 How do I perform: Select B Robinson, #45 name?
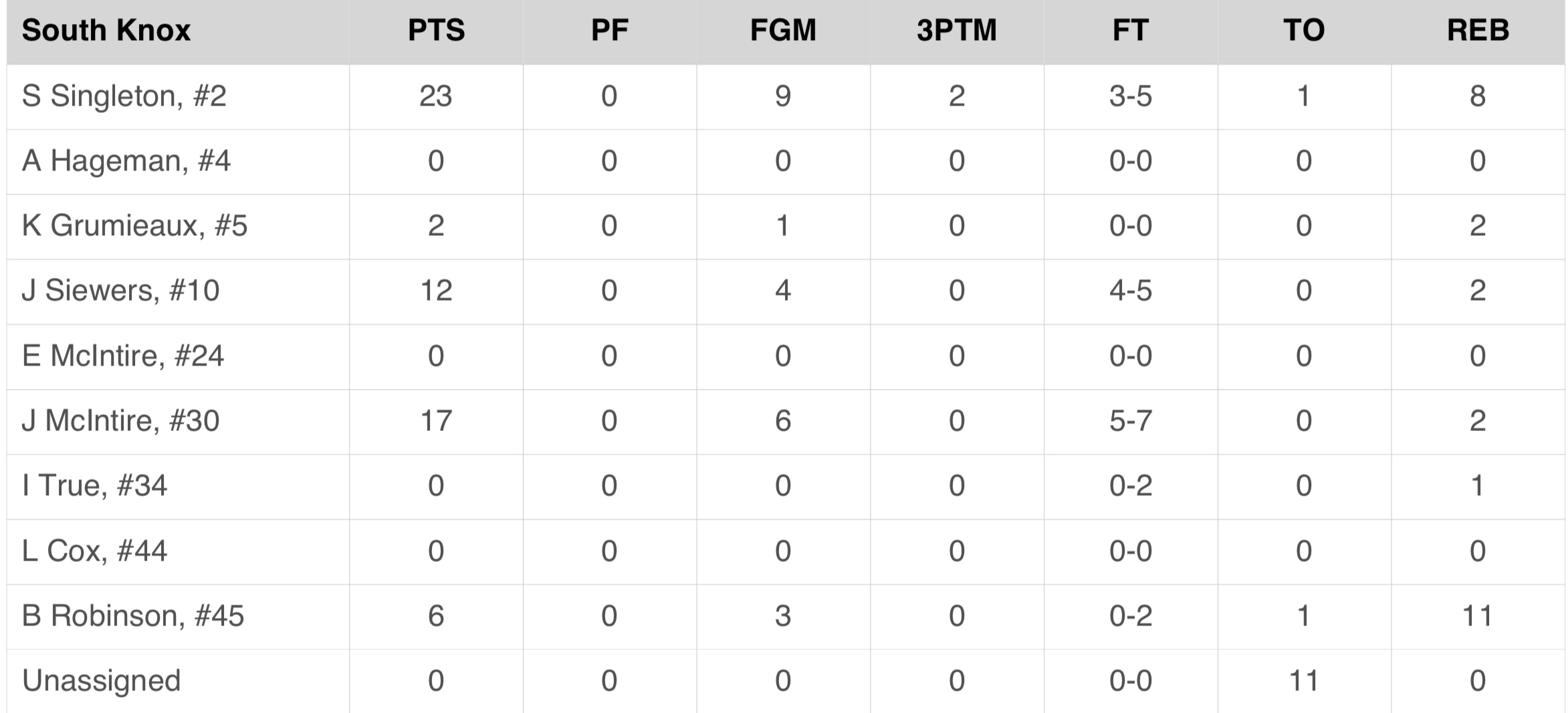133,616
